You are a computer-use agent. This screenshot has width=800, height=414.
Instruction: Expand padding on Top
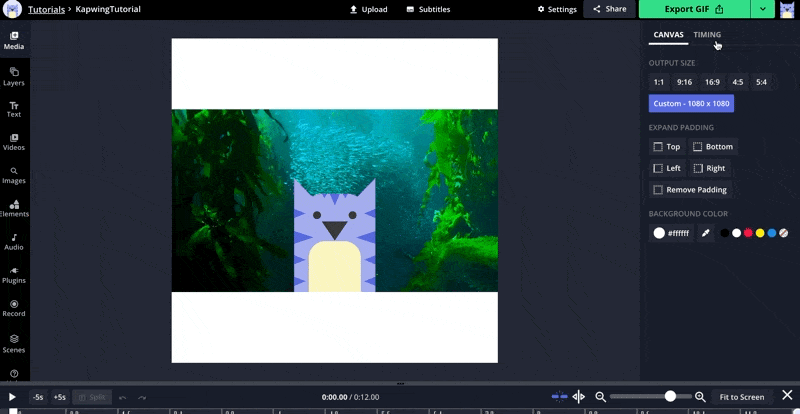(x=667, y=147)
